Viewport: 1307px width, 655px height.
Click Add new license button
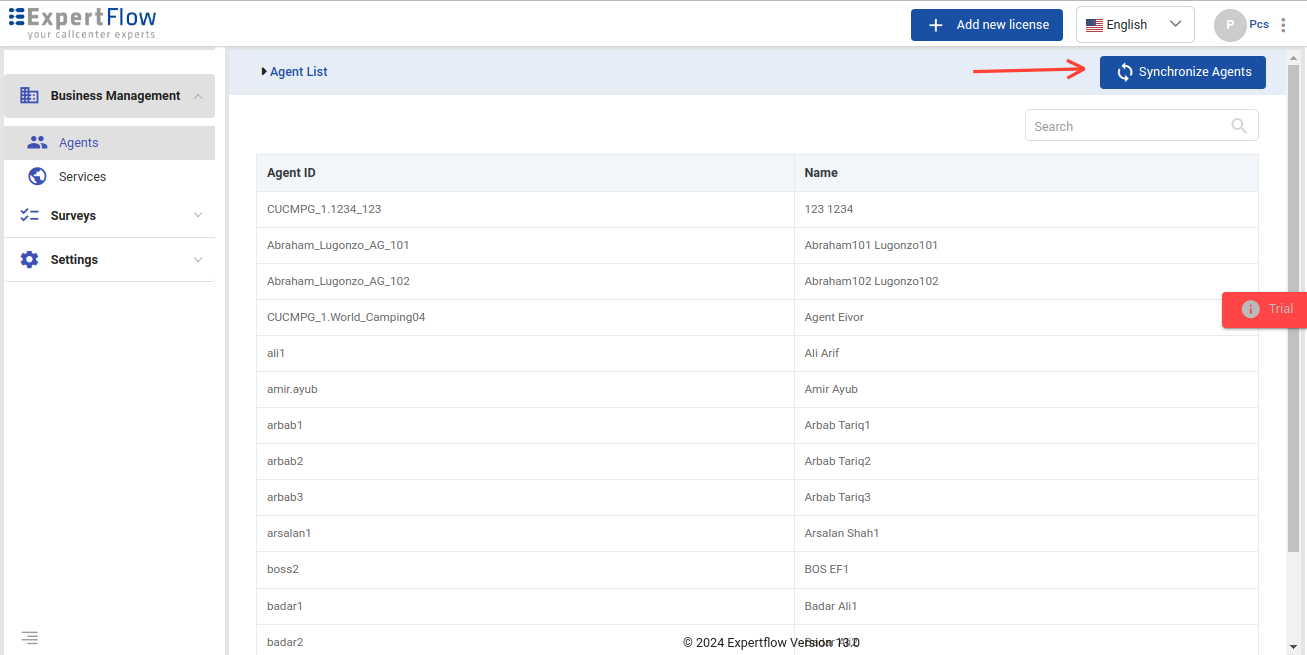[986, 25]
